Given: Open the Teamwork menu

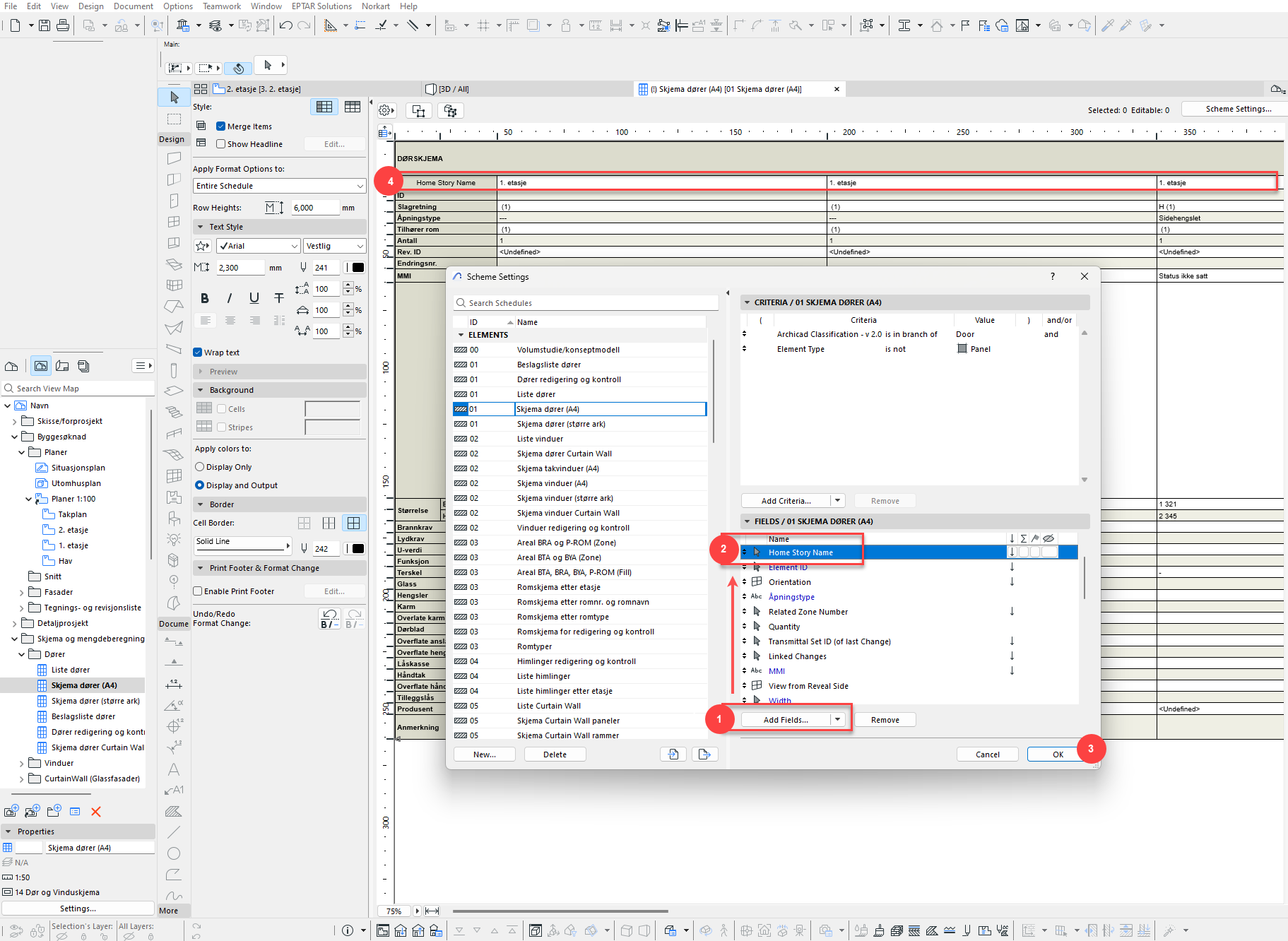Looking at the screenshot, I should 221,6.
